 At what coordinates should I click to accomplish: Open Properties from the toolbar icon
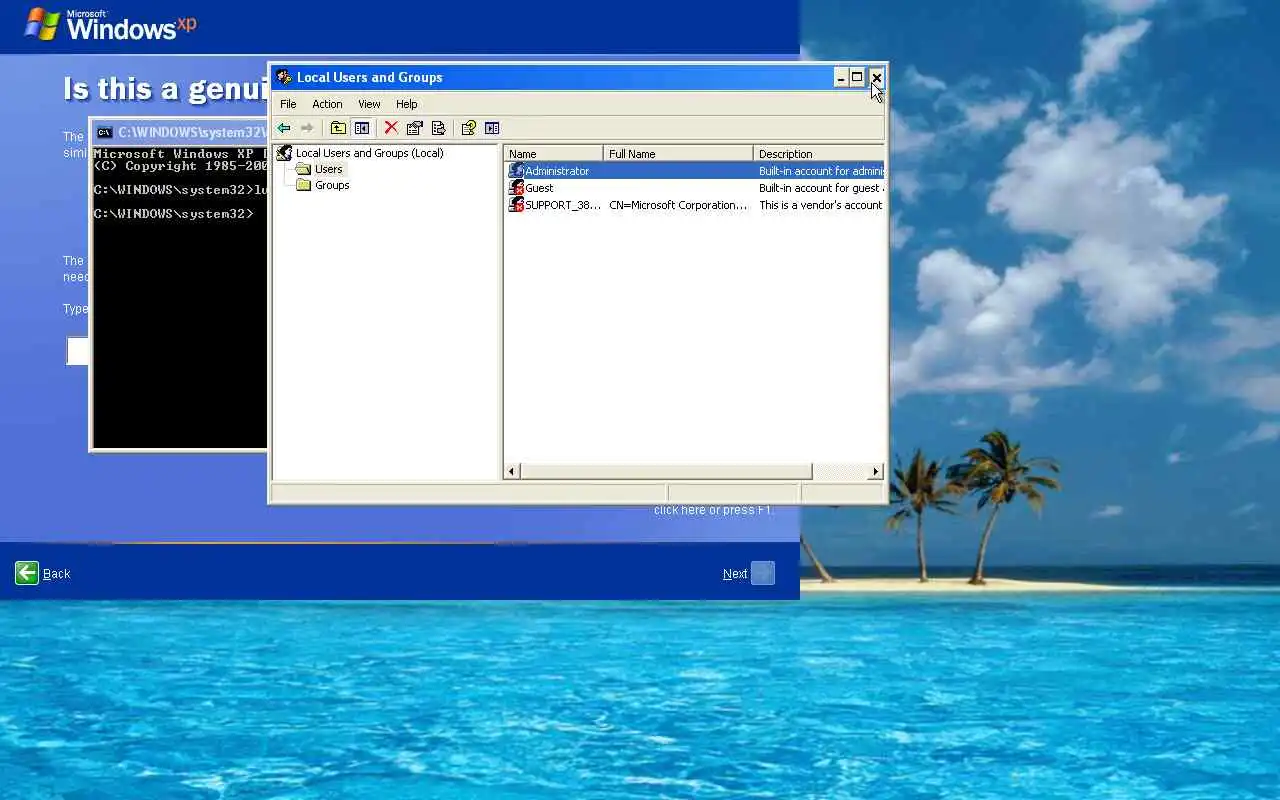(x=415, y=128)
